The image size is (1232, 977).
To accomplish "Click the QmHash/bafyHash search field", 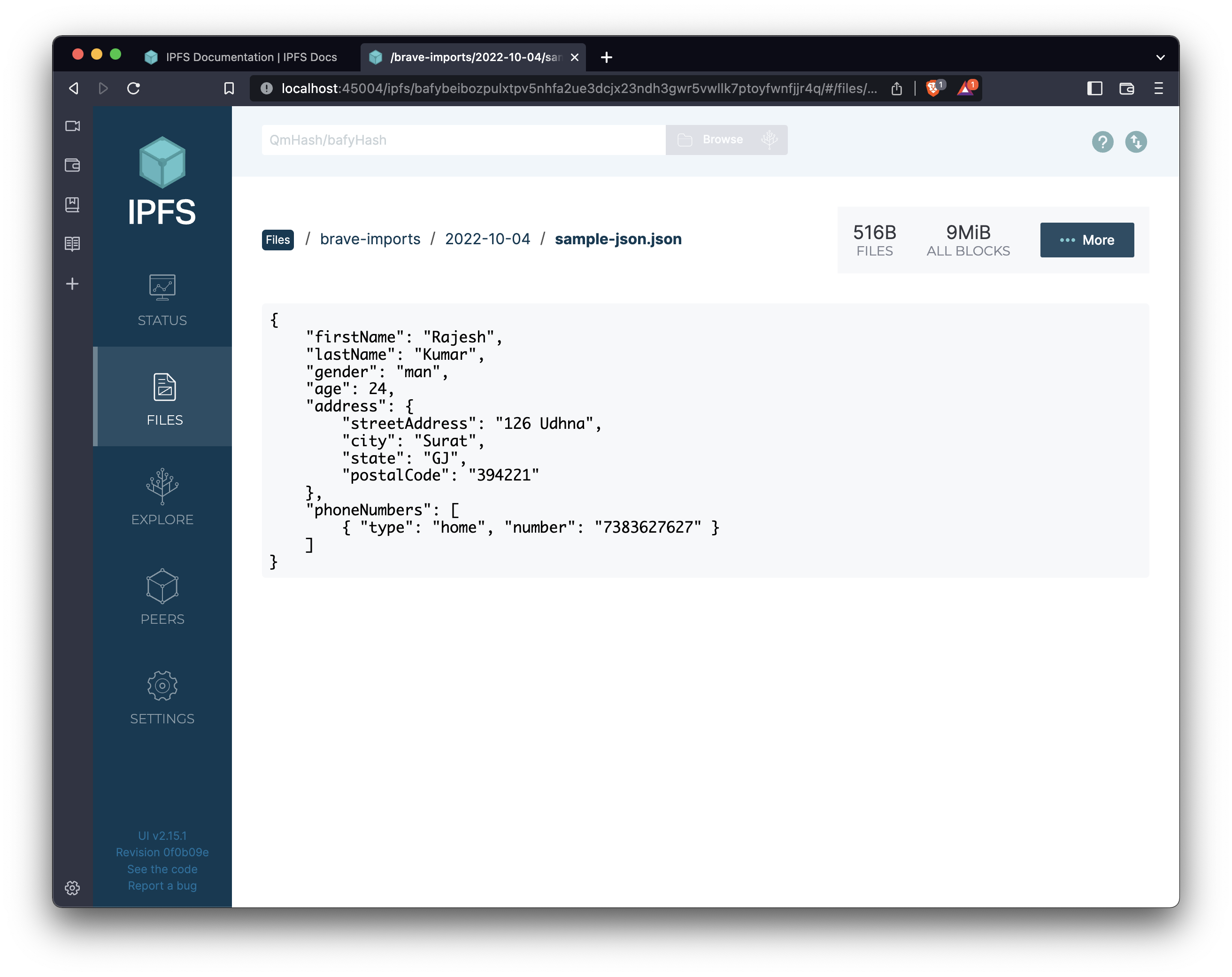I will (463, 140).
